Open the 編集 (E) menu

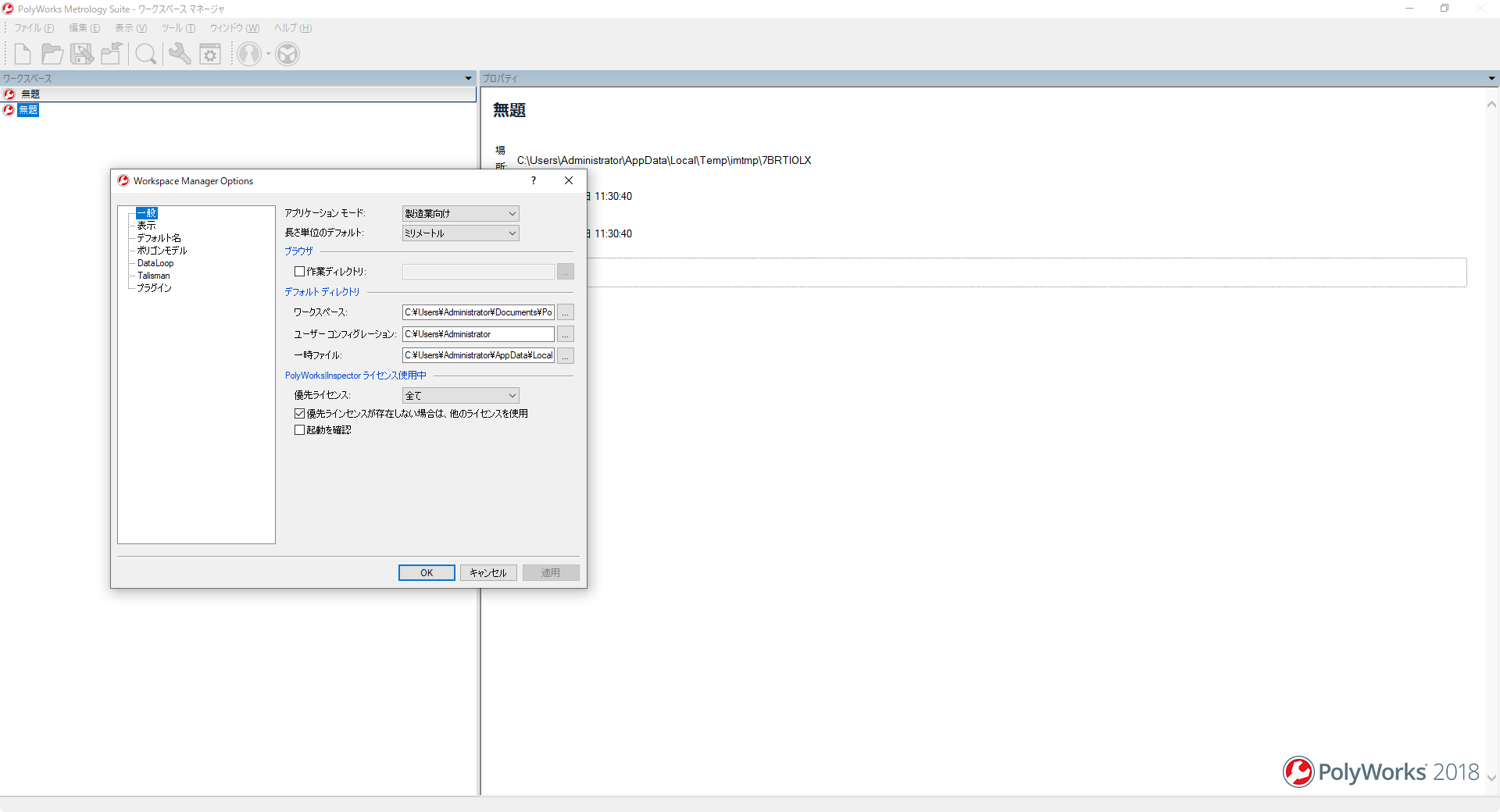tap(84, 28)
